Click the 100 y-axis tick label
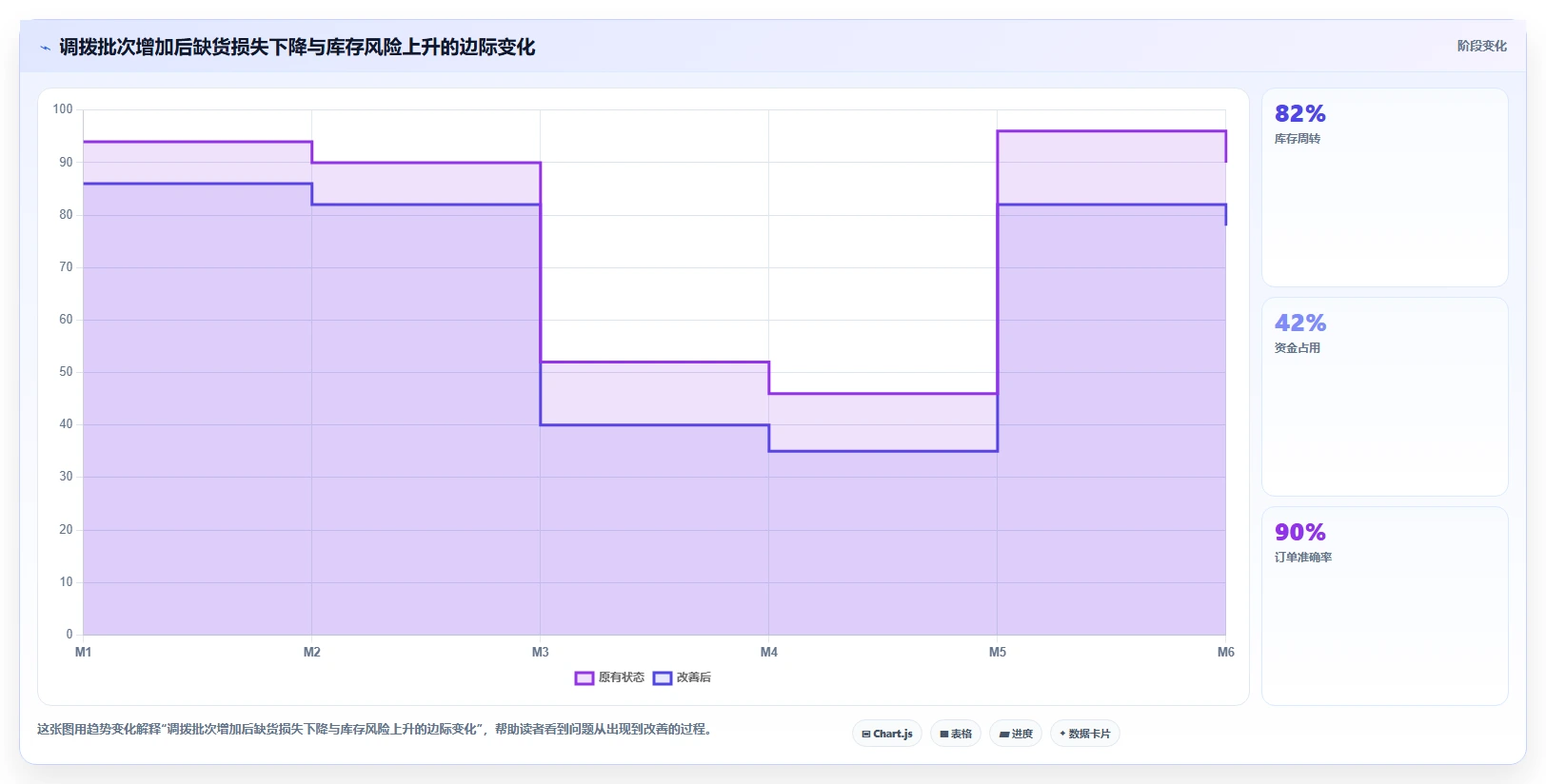The height and width of the screenshot is (784, 1546). (x=63, y=109)
